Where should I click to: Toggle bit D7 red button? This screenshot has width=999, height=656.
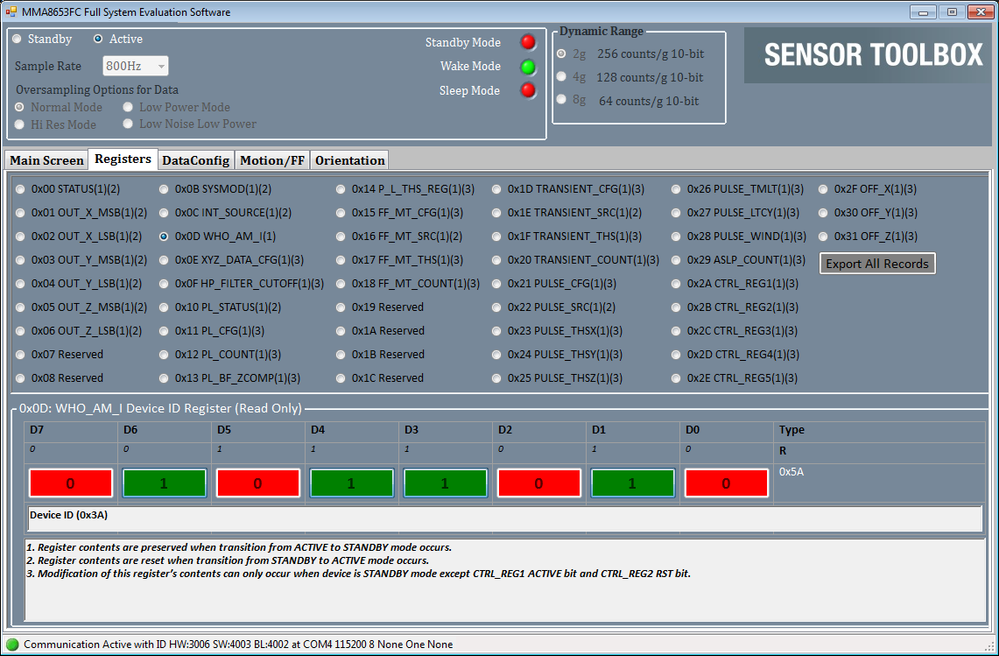(70, 483)
